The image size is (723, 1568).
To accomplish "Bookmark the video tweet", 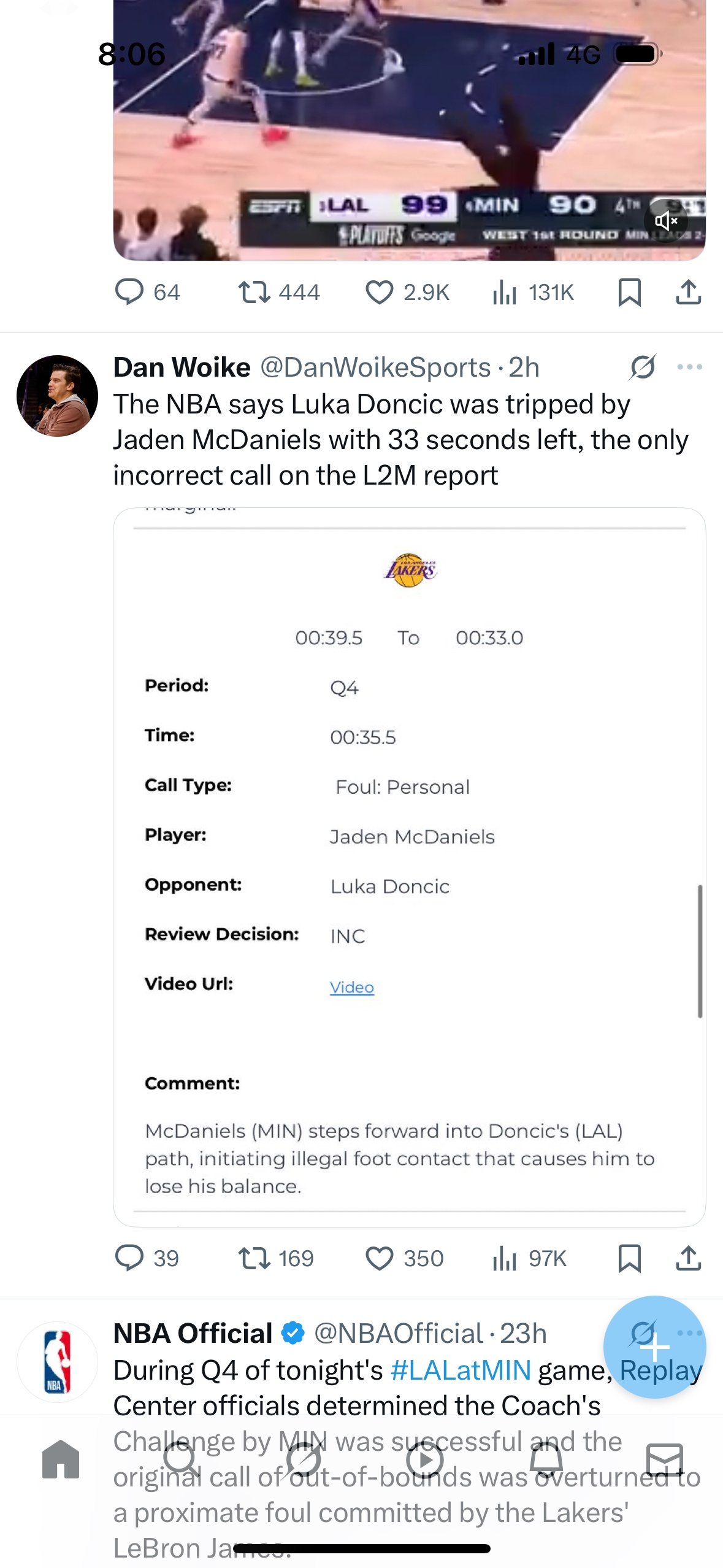I will pos(630,293).
